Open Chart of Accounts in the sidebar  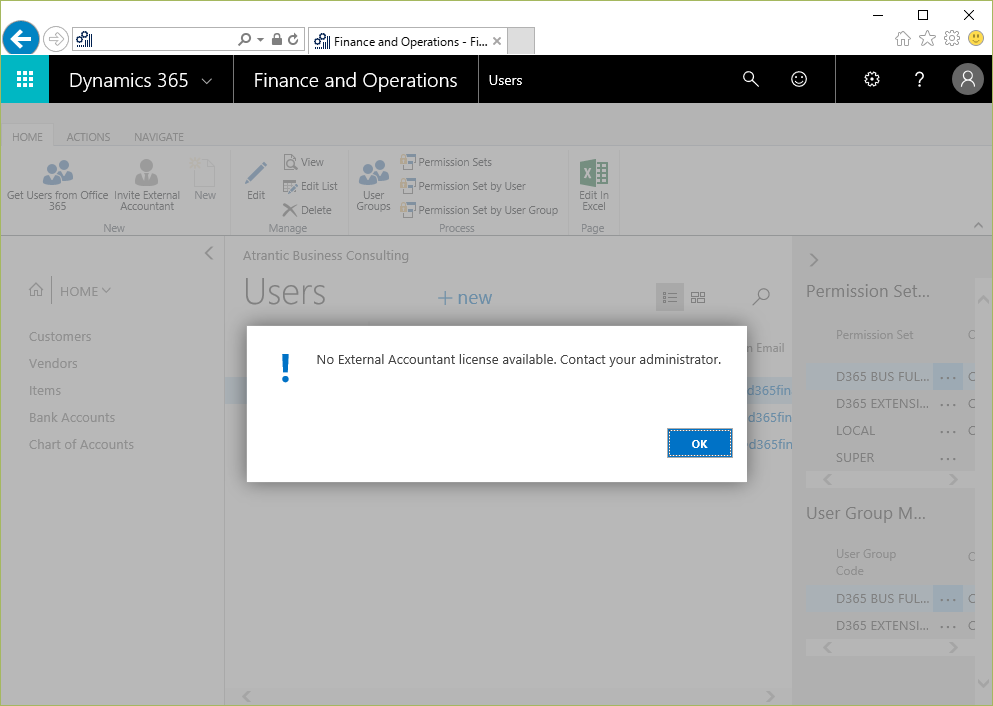[81, 445]
